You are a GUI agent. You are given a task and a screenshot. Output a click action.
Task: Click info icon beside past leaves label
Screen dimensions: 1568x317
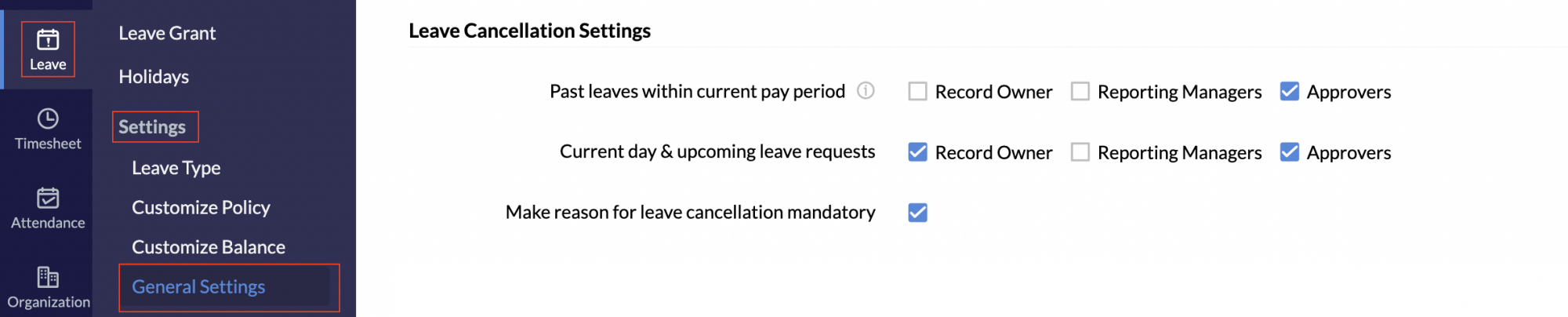[866, 91]
